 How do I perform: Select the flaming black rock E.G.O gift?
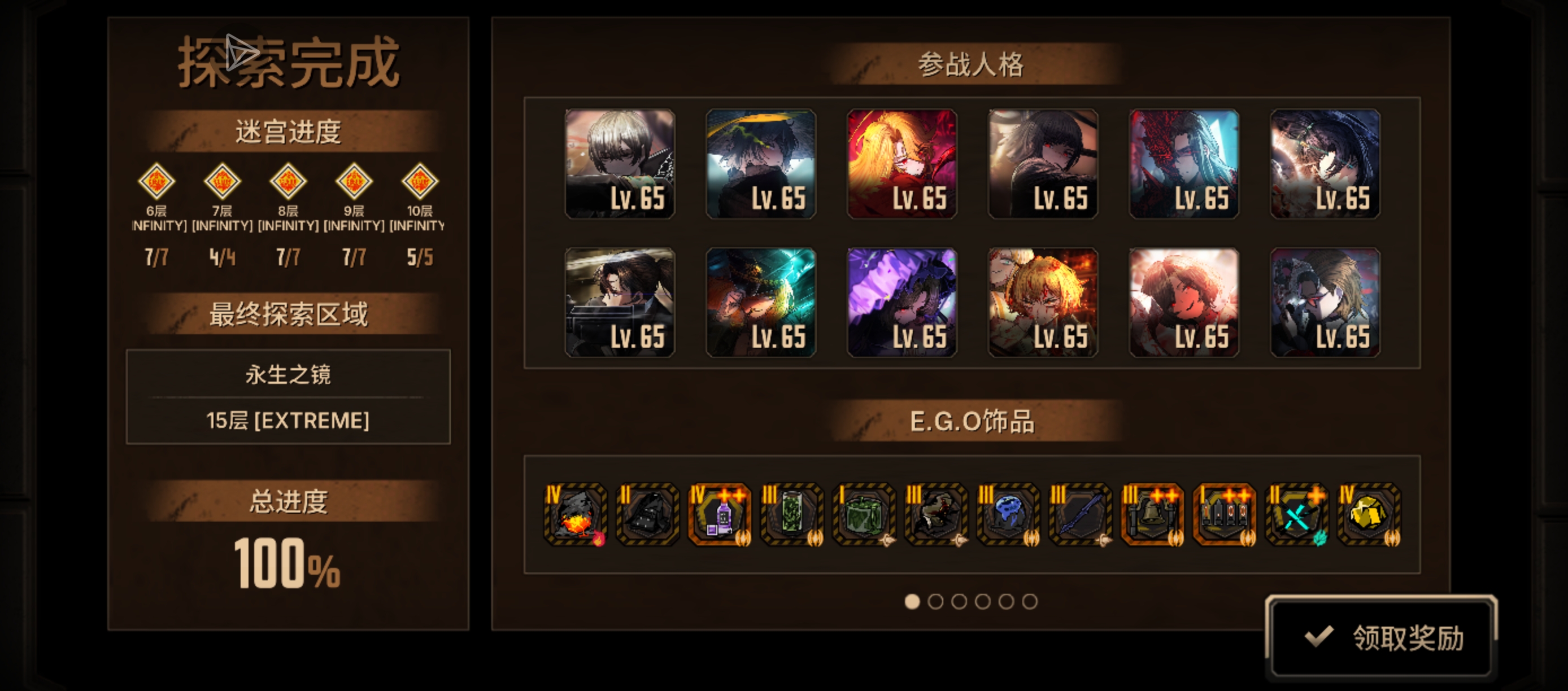575,515
